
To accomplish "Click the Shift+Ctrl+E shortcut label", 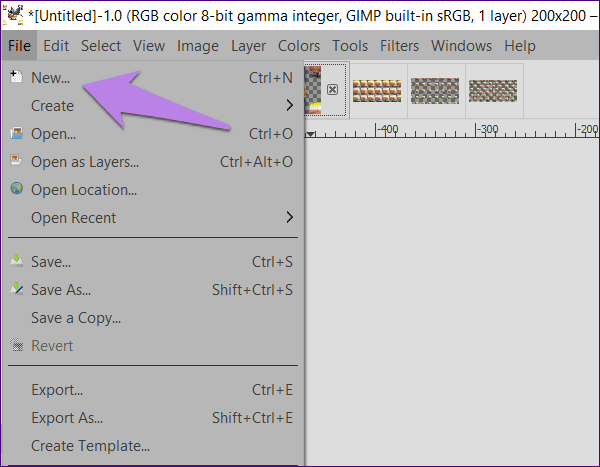I will pos(253,418).
